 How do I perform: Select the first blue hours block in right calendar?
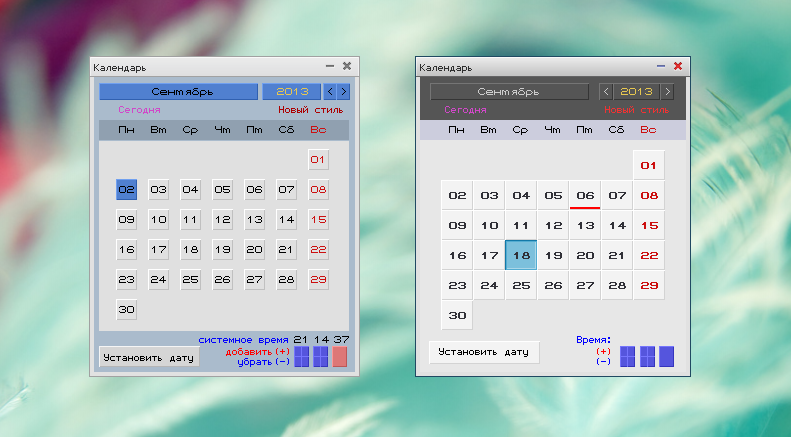627,357
